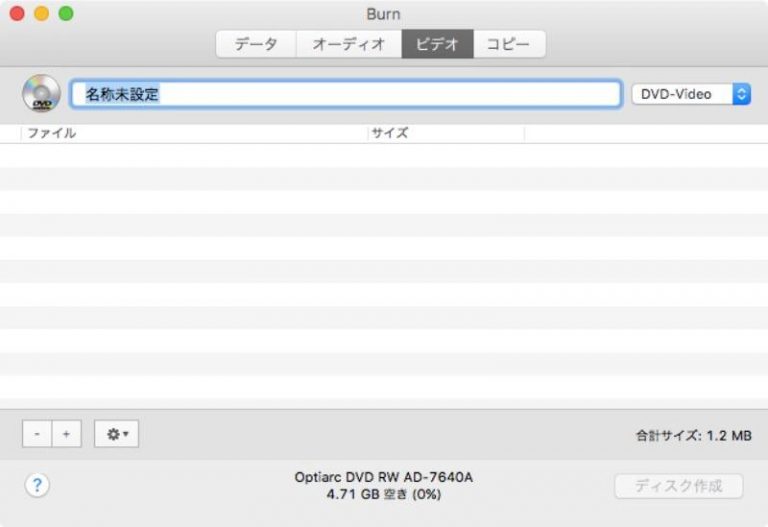Click the ディスク作成 button
Screen dimensions: 768x527
678,486
